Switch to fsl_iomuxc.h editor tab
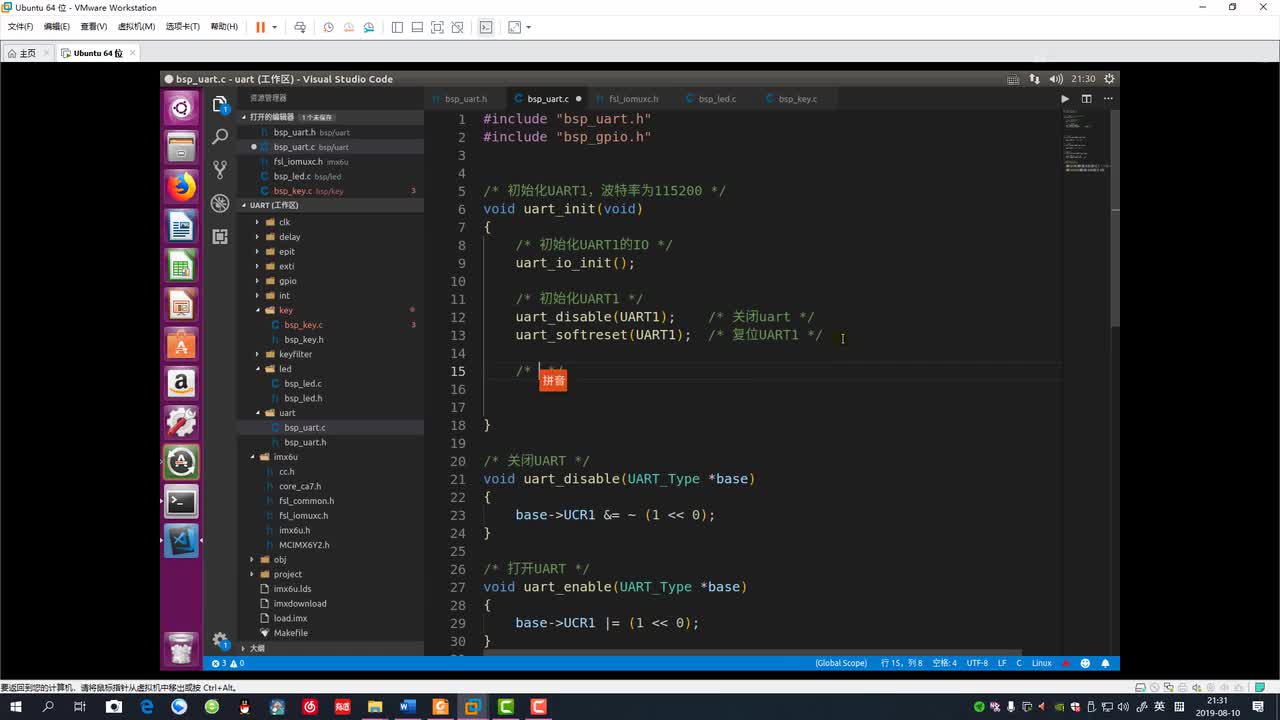The width and height of the screenshot is (1280, 720). 633,99
